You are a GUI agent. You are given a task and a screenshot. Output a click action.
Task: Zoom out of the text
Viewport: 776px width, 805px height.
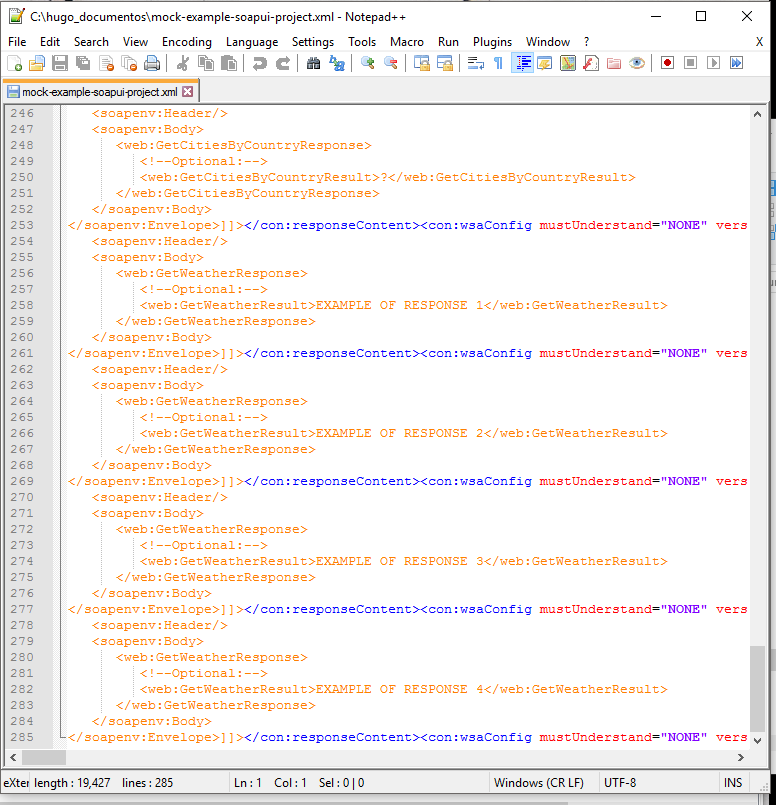coord(391,63)
